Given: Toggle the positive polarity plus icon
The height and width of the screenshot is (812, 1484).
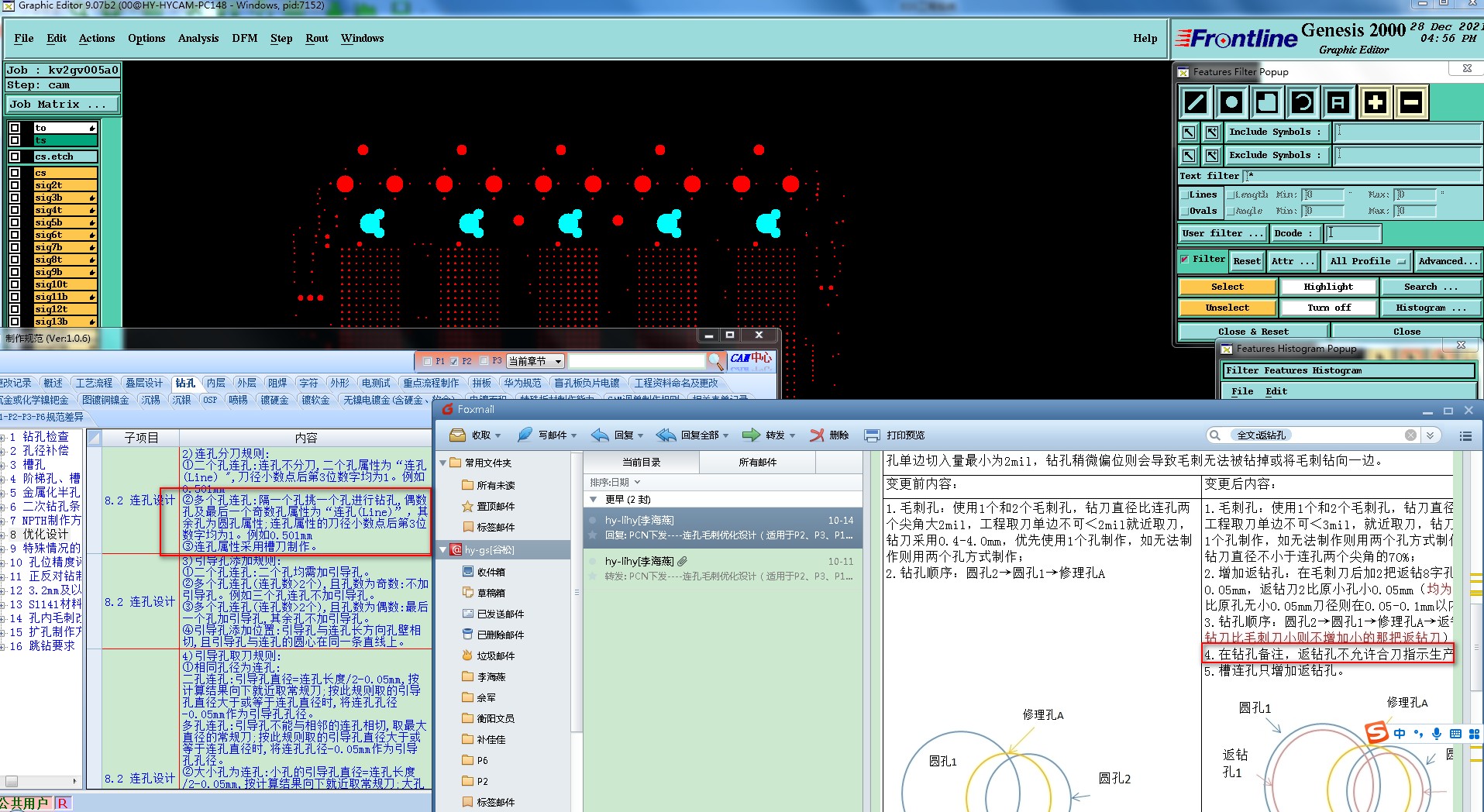Looking at the screenshot, I should click(x=1375, y=102).
